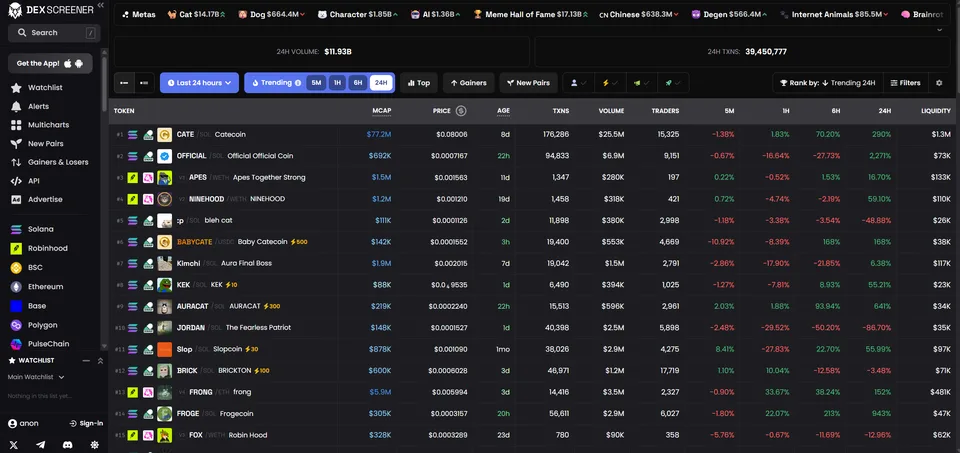This screenshot has width=960, height=453.
Task: Open the settings gear in sidebar footer
Action: coord(94,445)
